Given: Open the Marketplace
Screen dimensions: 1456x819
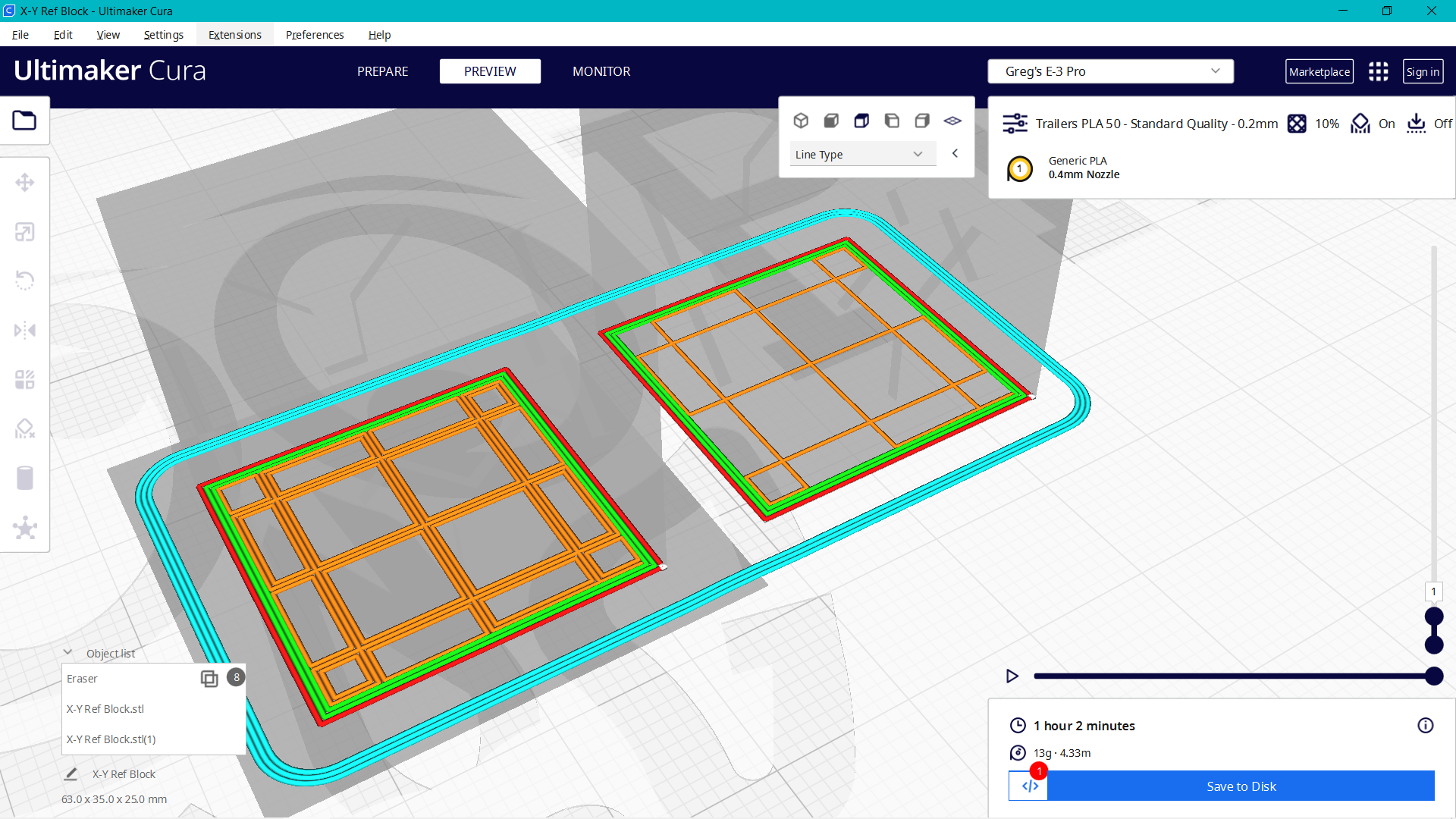Looking at the screenshot, I should (1319, 71).
